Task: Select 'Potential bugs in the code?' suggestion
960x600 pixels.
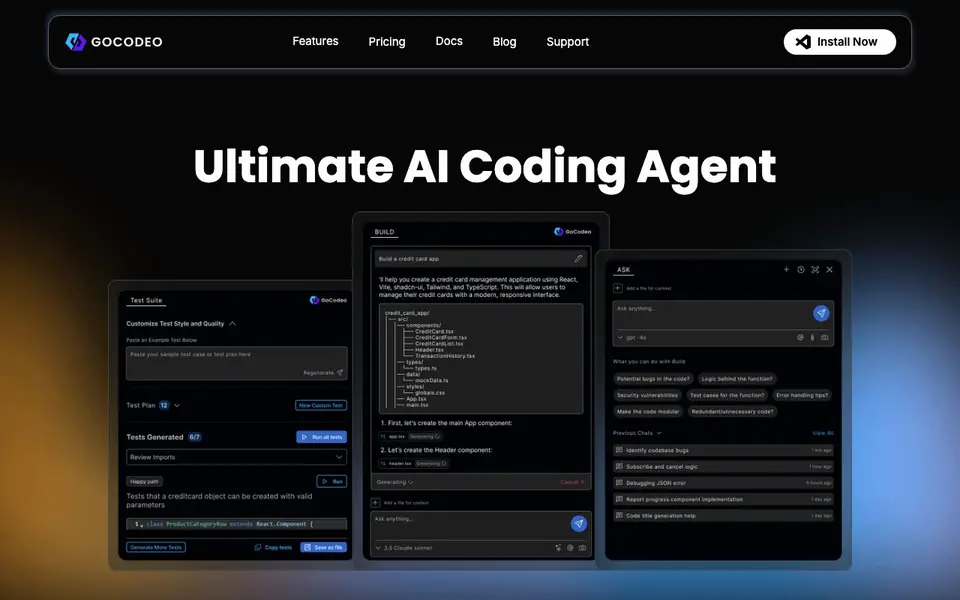Action: (x=653, y=379)
